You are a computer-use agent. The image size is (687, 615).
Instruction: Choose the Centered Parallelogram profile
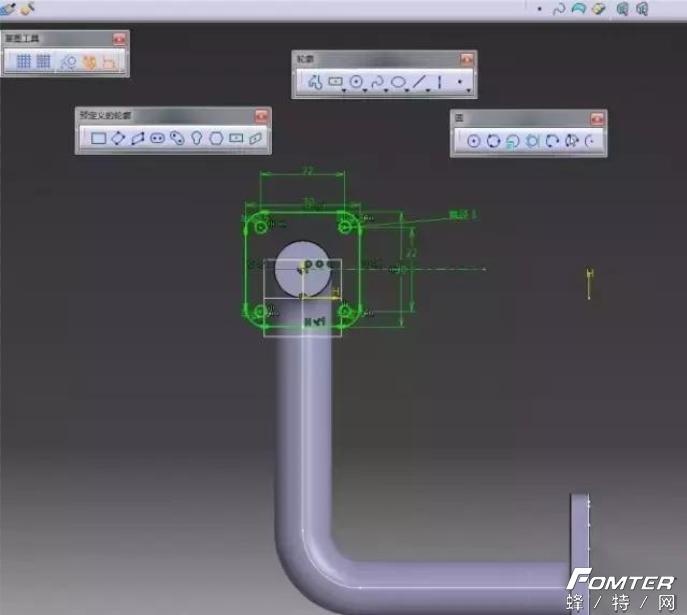(255, 139)
